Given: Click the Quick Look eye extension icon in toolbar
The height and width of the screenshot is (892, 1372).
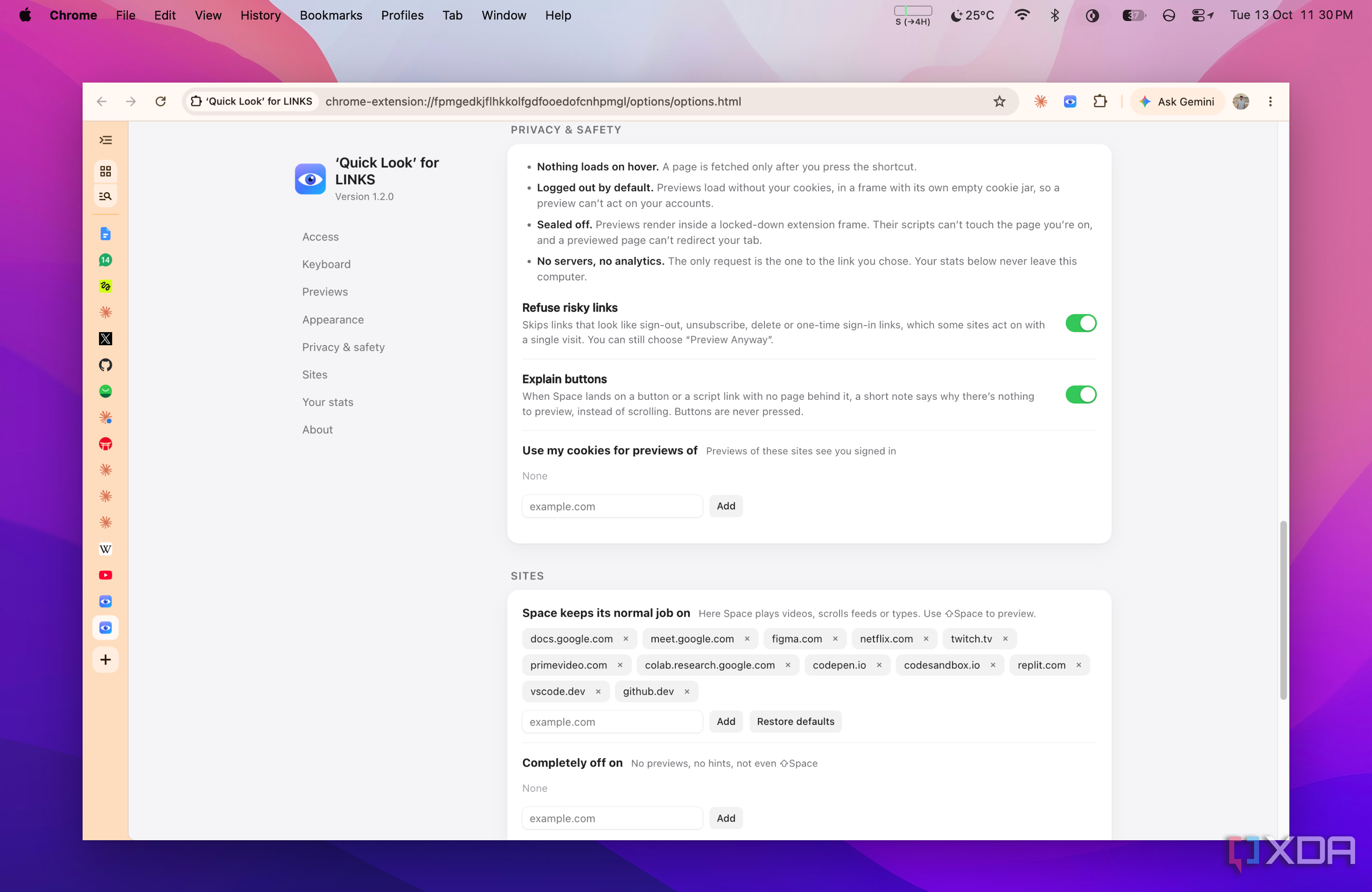Looking at the screenshot, I should [1069, 101].
